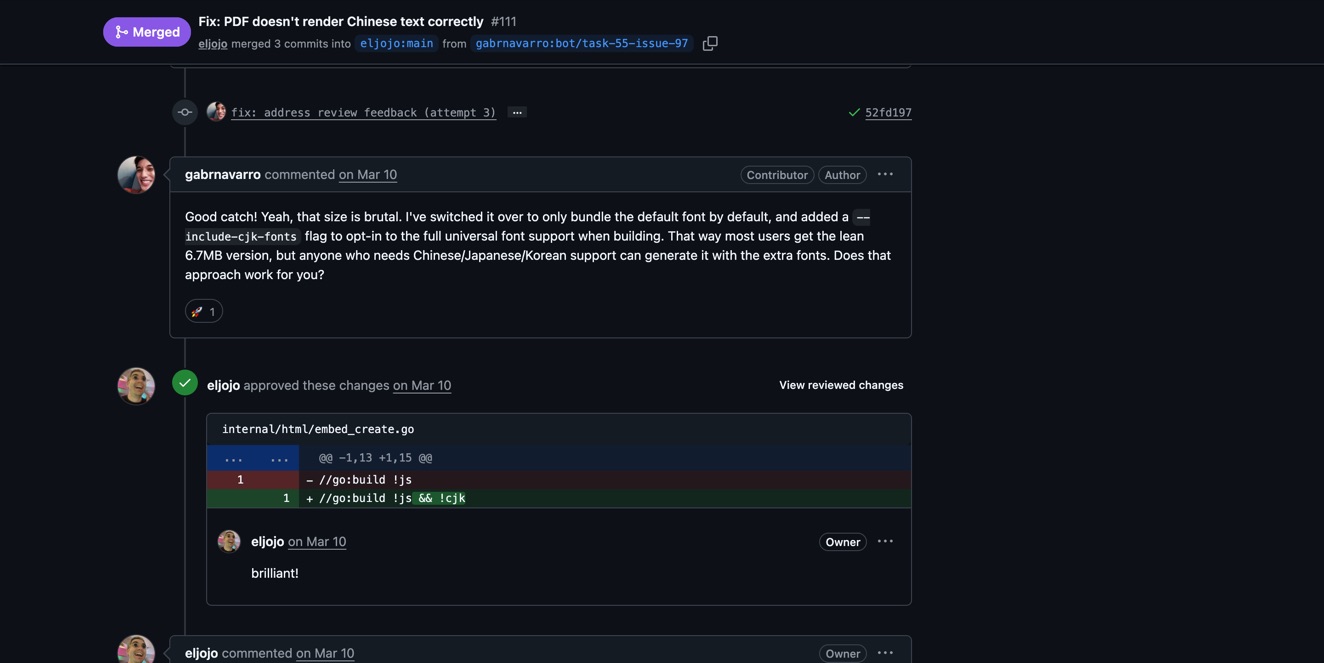Copy the head branch name icon
The image size is (1324, 663).
click(710, 44)
